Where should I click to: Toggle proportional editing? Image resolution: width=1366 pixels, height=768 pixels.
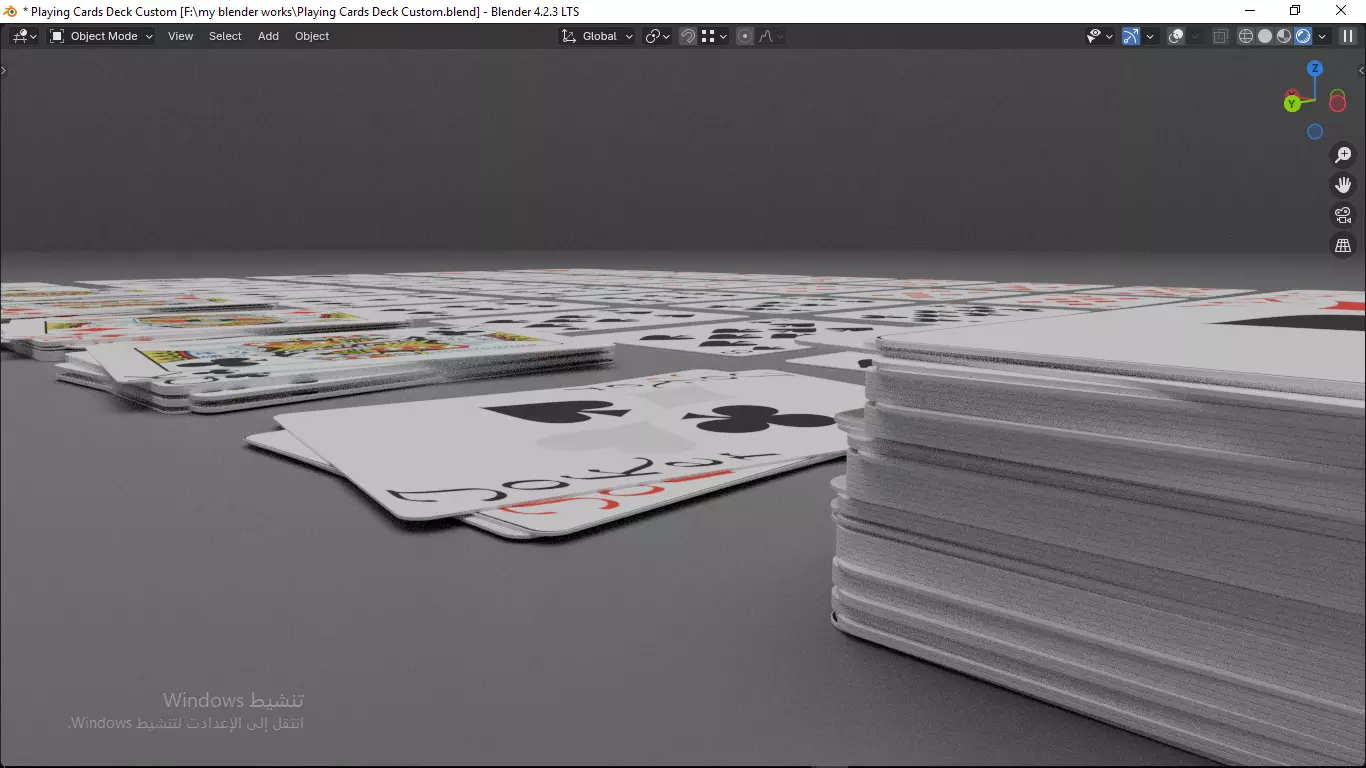point(745,36)
